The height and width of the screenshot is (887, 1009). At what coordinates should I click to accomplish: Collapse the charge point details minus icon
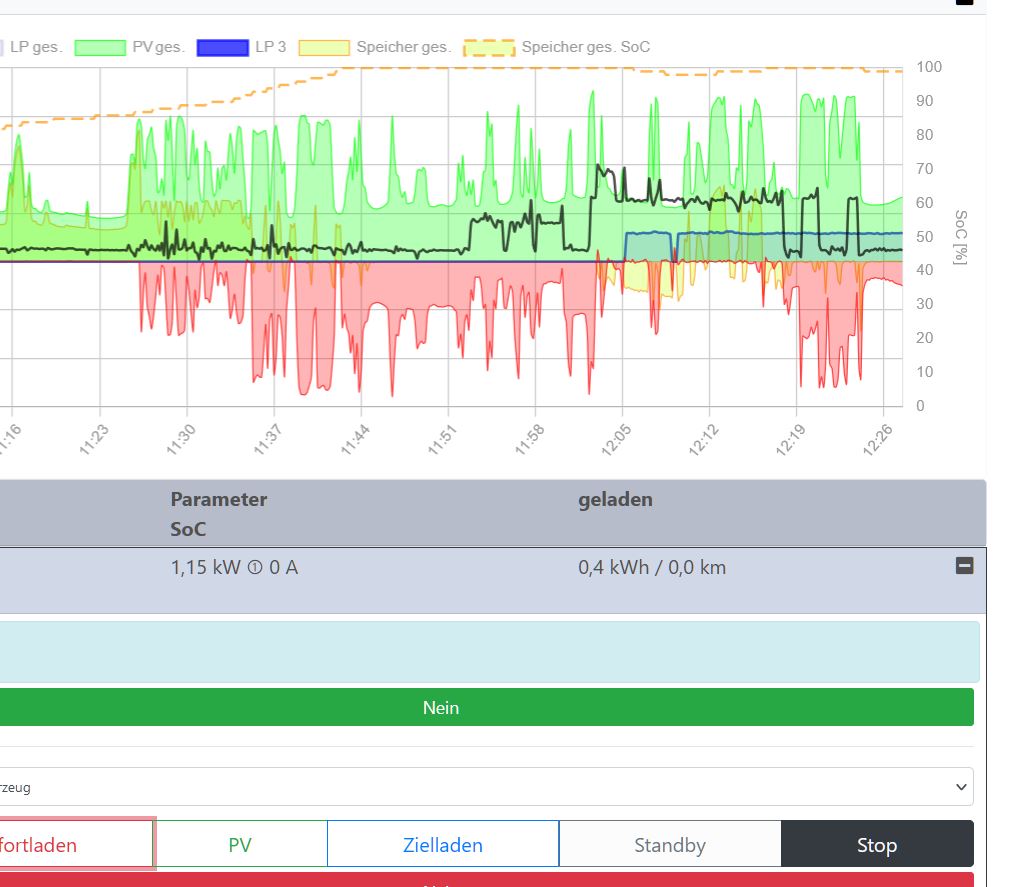[x=964, y=566]
